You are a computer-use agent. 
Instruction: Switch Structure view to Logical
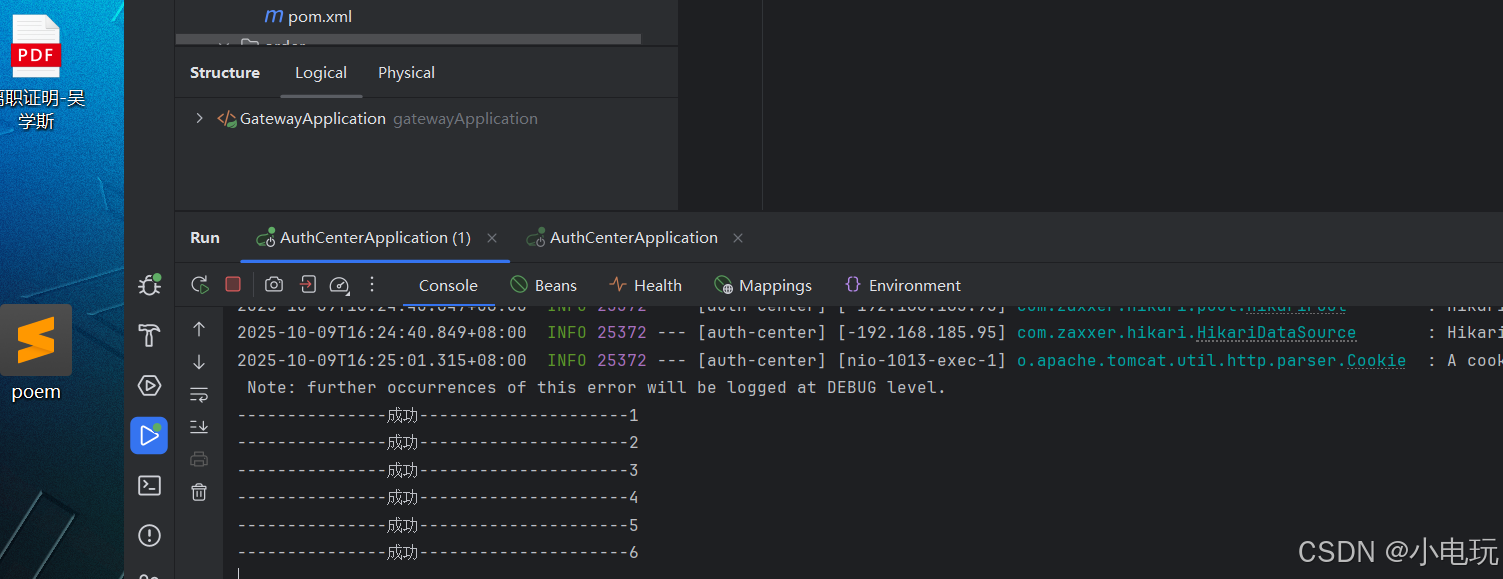[x=321, y=73]
